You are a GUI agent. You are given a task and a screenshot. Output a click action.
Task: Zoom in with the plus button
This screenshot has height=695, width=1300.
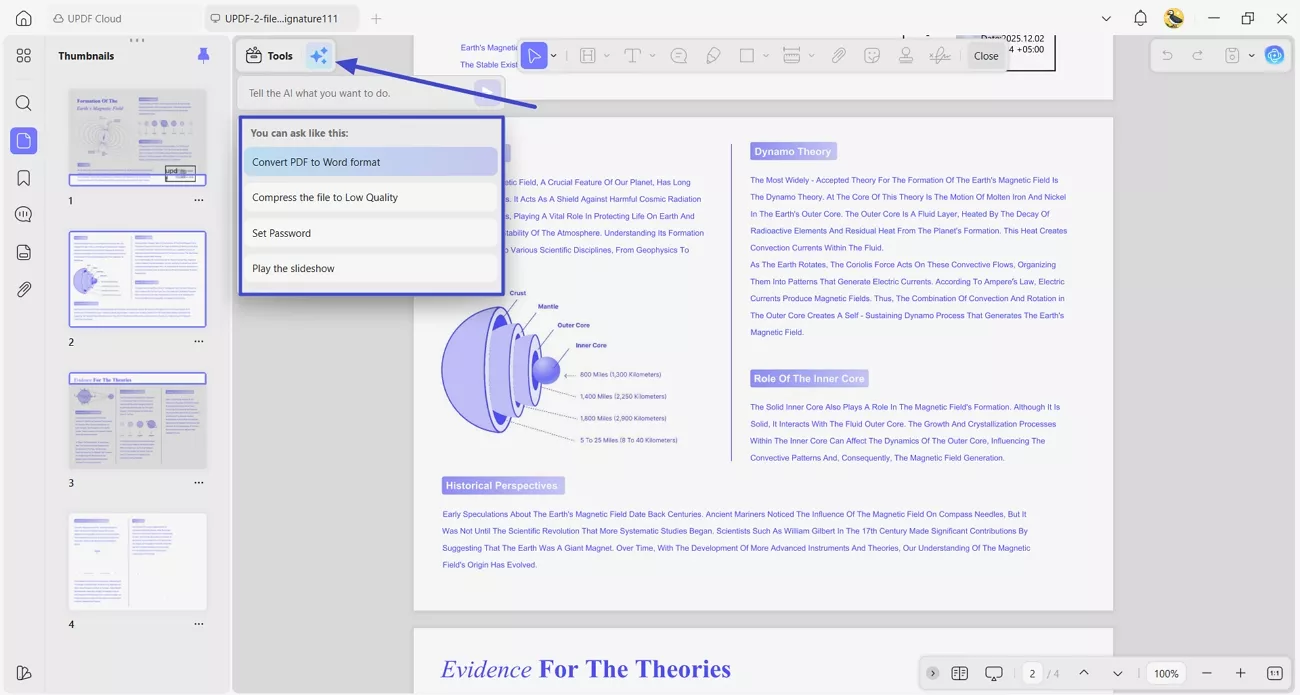[x=1241, y=673]
